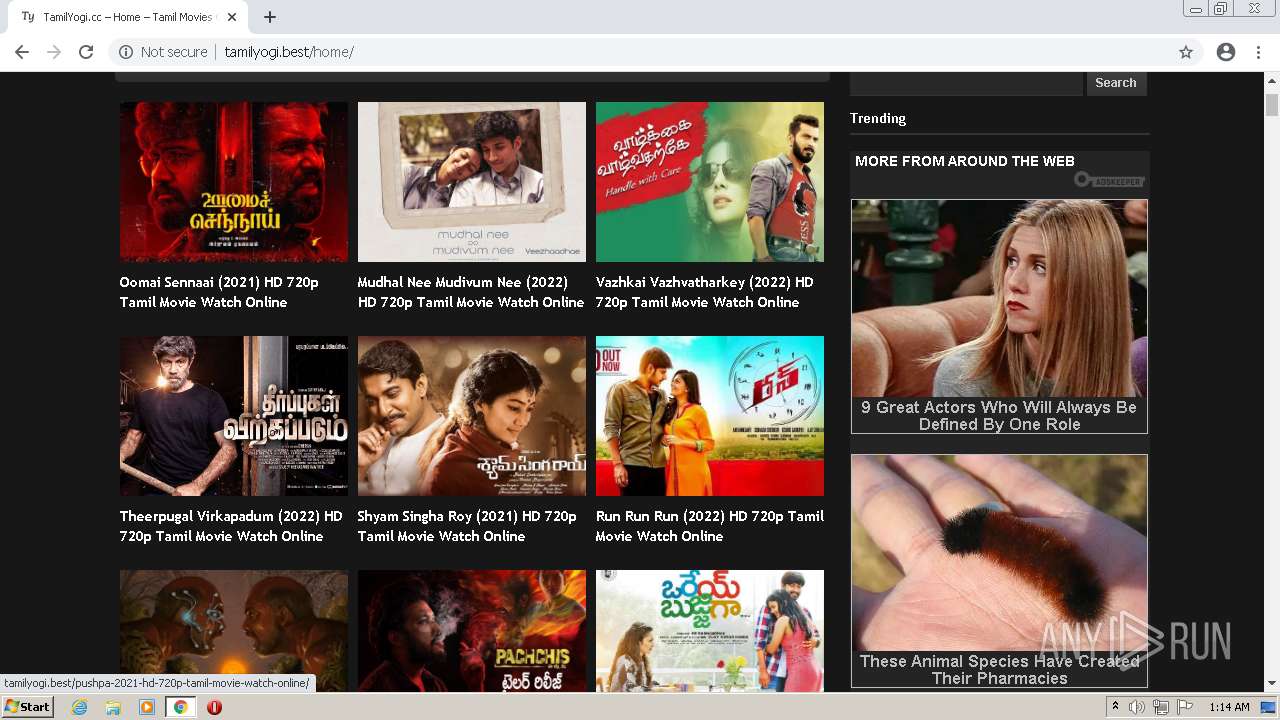View site information Not secure icon
This screenshot has width=1280, height=720.
[x=126, y=52]
